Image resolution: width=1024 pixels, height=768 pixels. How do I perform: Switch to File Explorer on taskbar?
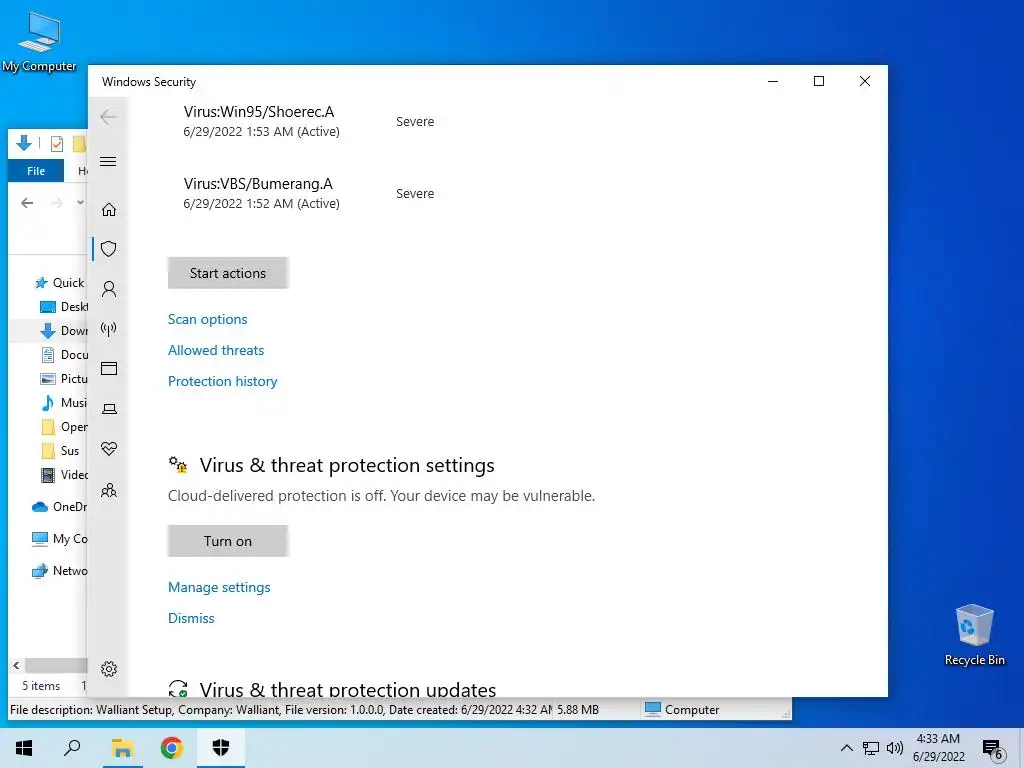tap(122, 748)
